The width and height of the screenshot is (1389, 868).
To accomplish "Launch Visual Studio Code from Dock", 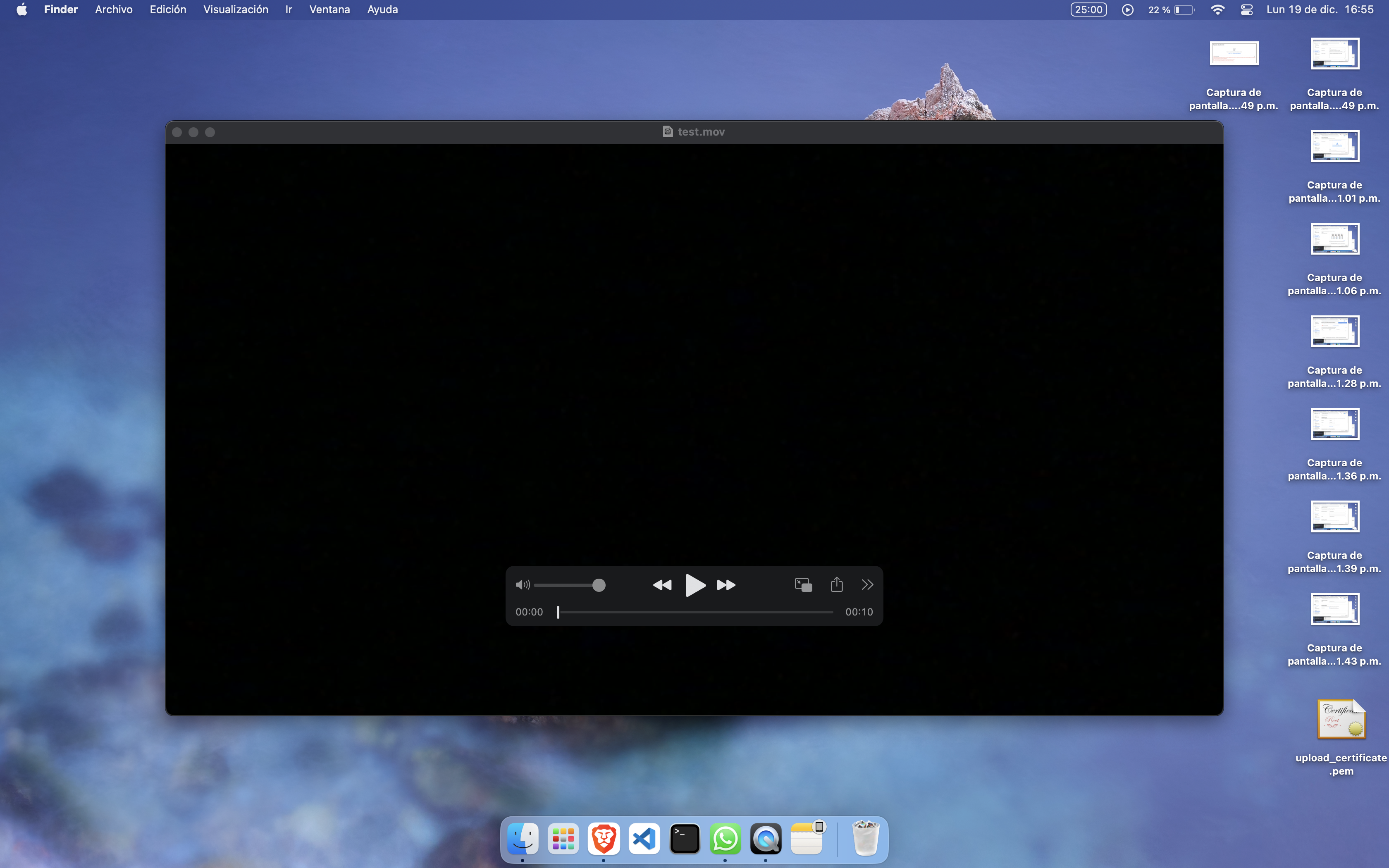I will (644, 839).
